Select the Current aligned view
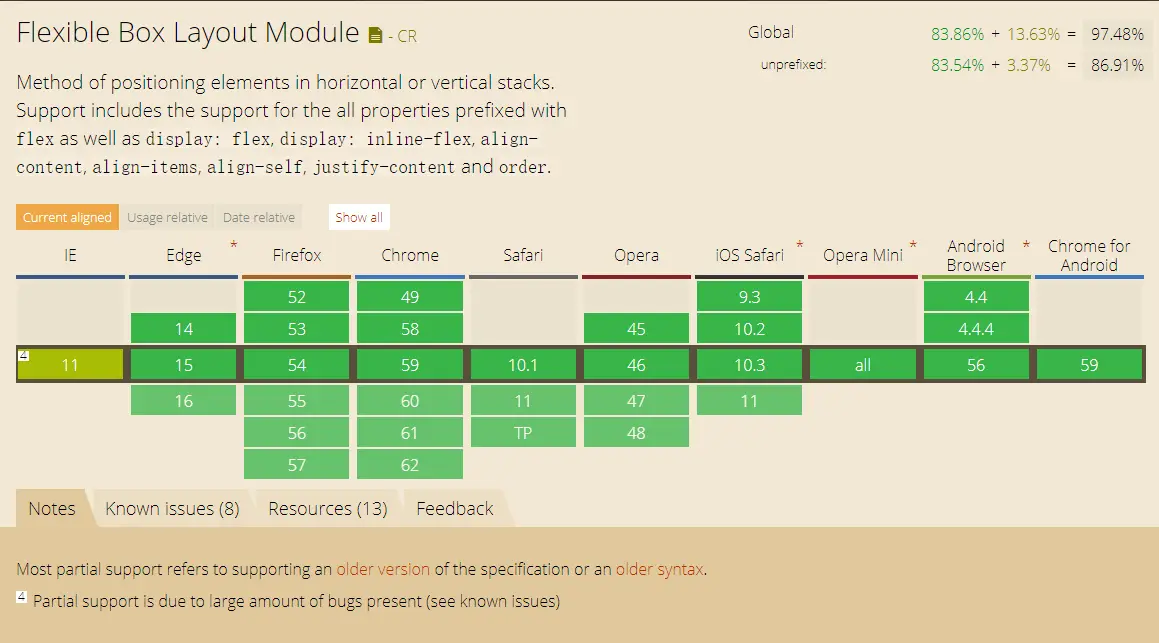This screenshot has height=643, width=1159. tap(67, 217)
